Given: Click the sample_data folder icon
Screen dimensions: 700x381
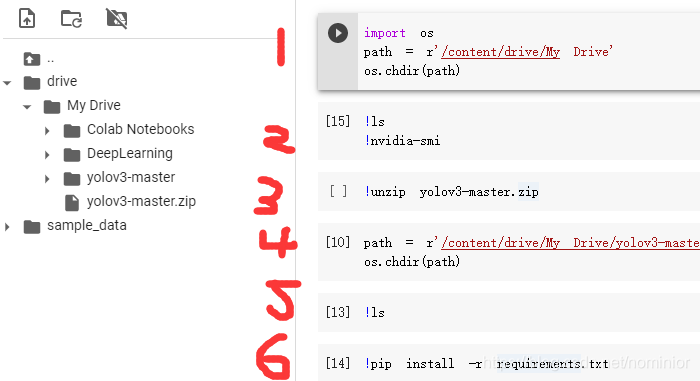Looking at the screenshot, I should point(32,227).
